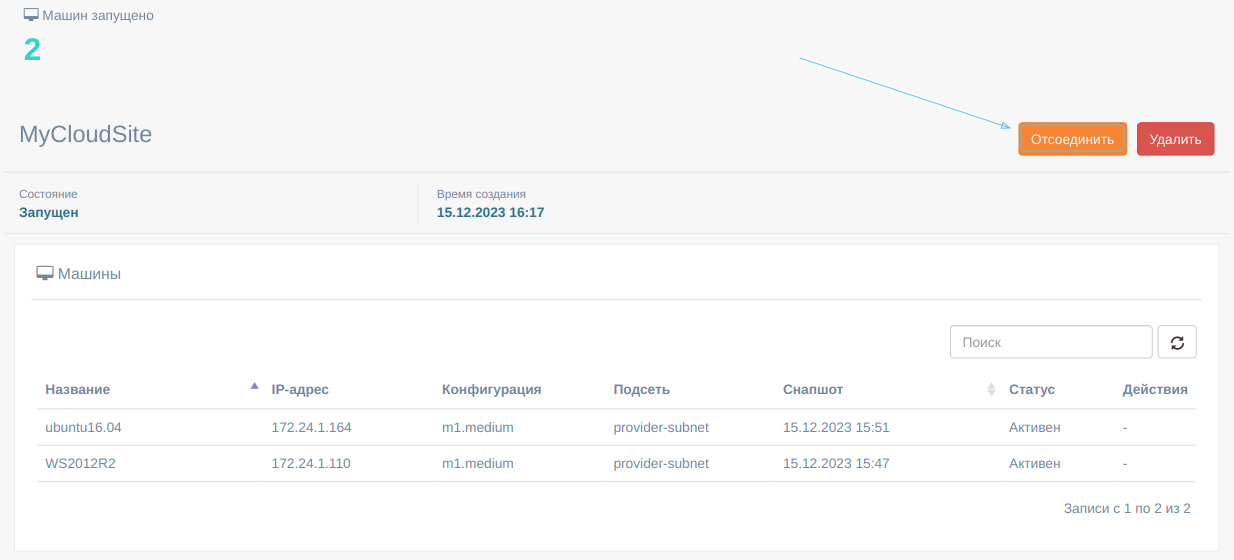
Task: Click the IP-адрес column header
Action: tap(300, 389)
